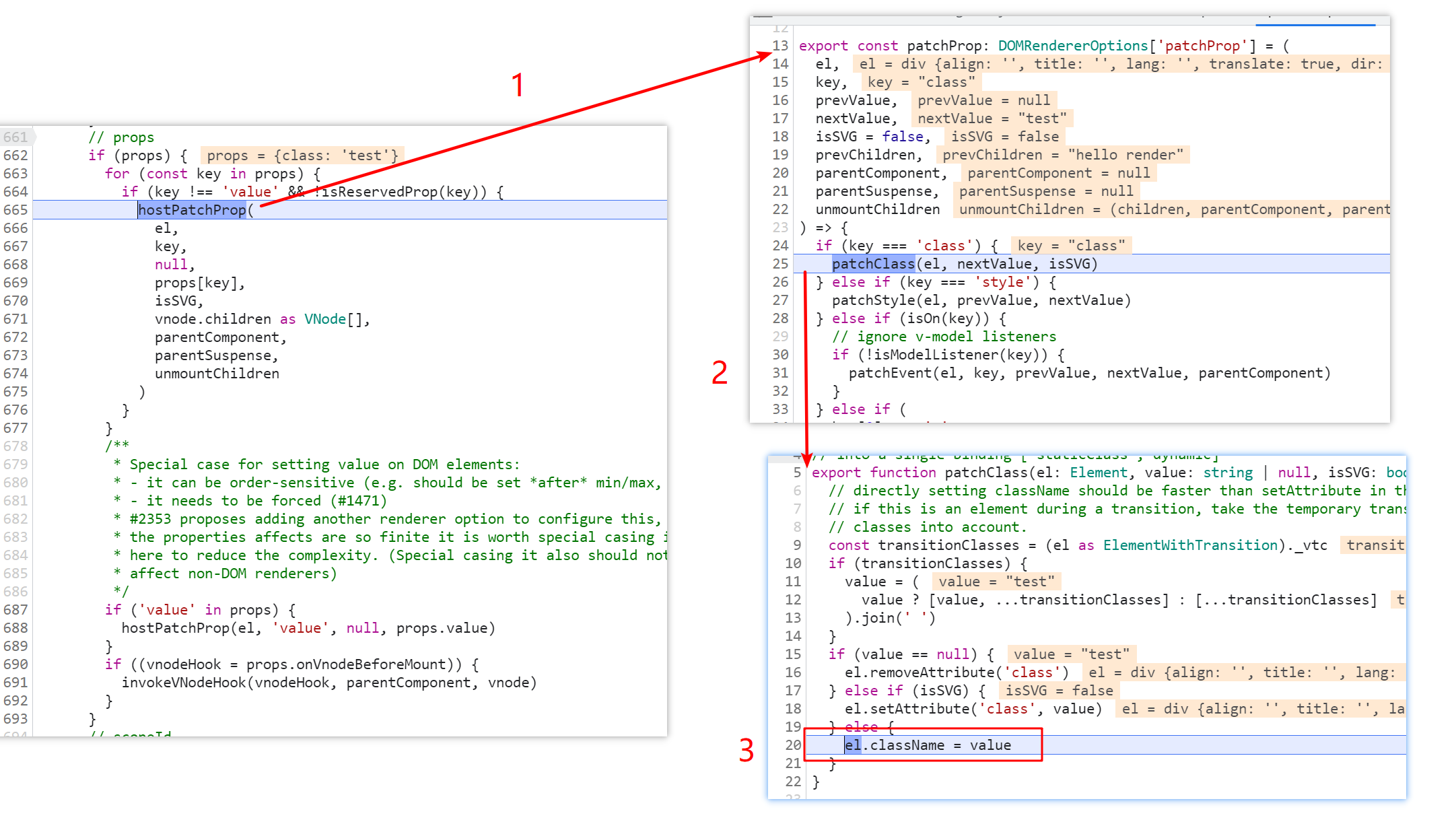The width and height of the screenshot is (1456, 828).
Task: Click line number 665 in the gutter
Action: [x=15, y=210]
